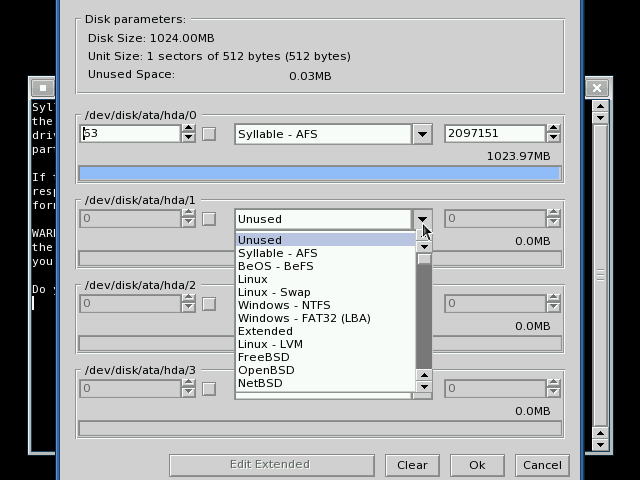Screen dimensions: 640x480
Task: Collapse the hda/1 "Unused" type dropdown arrow
Action: click(422, 219)
